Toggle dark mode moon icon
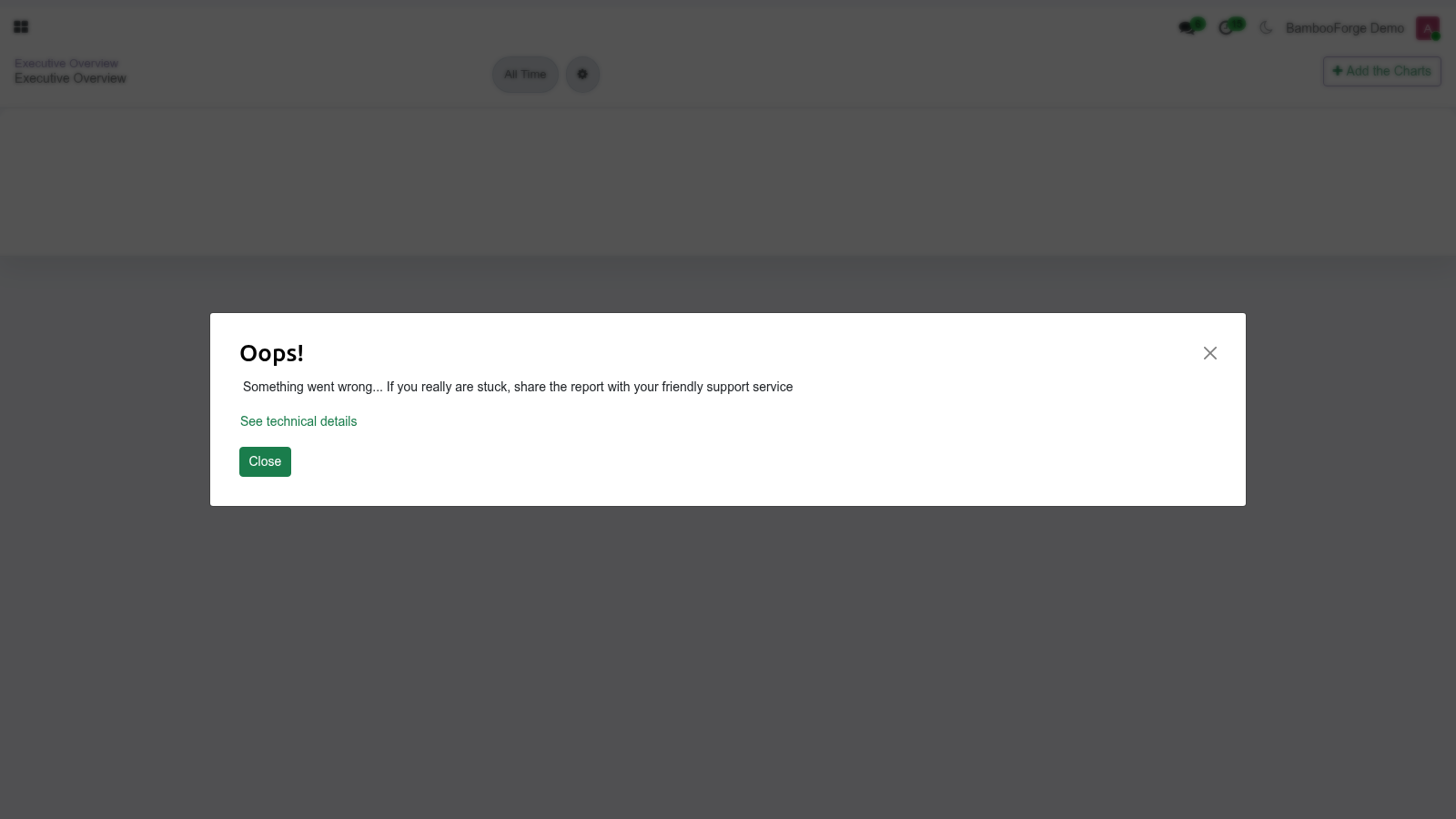The height and width of the screenshot is (819, 1456). (x=1266, y=28)
